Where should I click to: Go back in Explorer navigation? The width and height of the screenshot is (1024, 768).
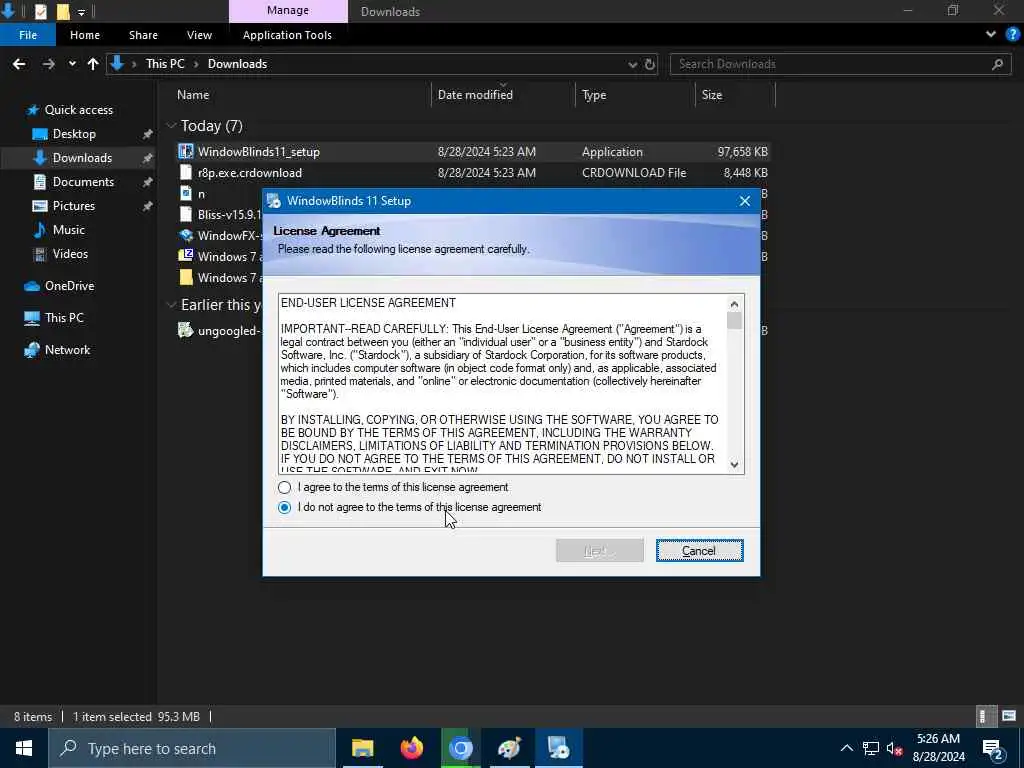pos(19,64)
